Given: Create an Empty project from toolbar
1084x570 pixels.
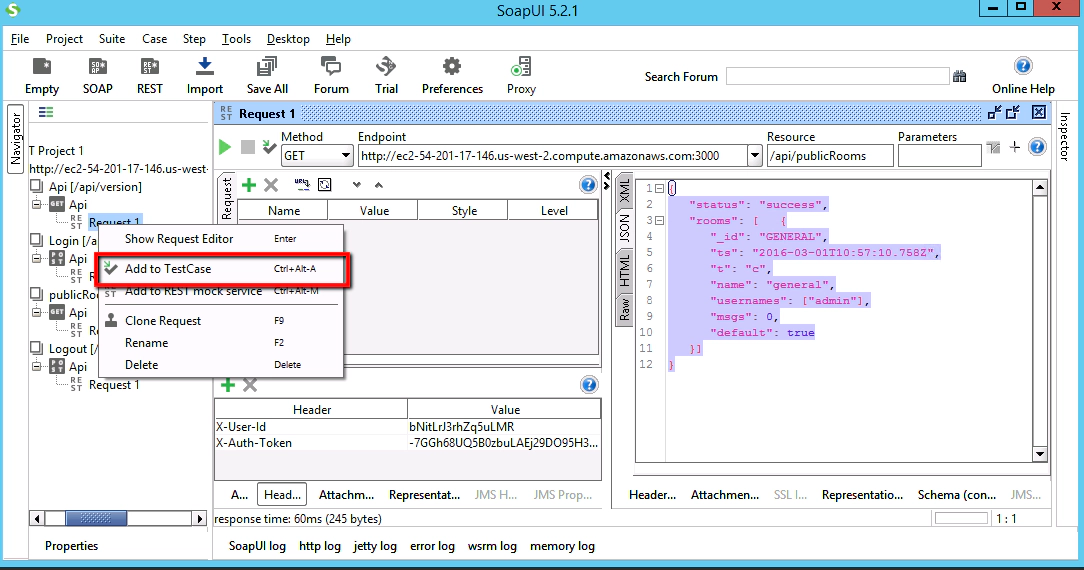Looking at the screenshot, I should (41, 76).
